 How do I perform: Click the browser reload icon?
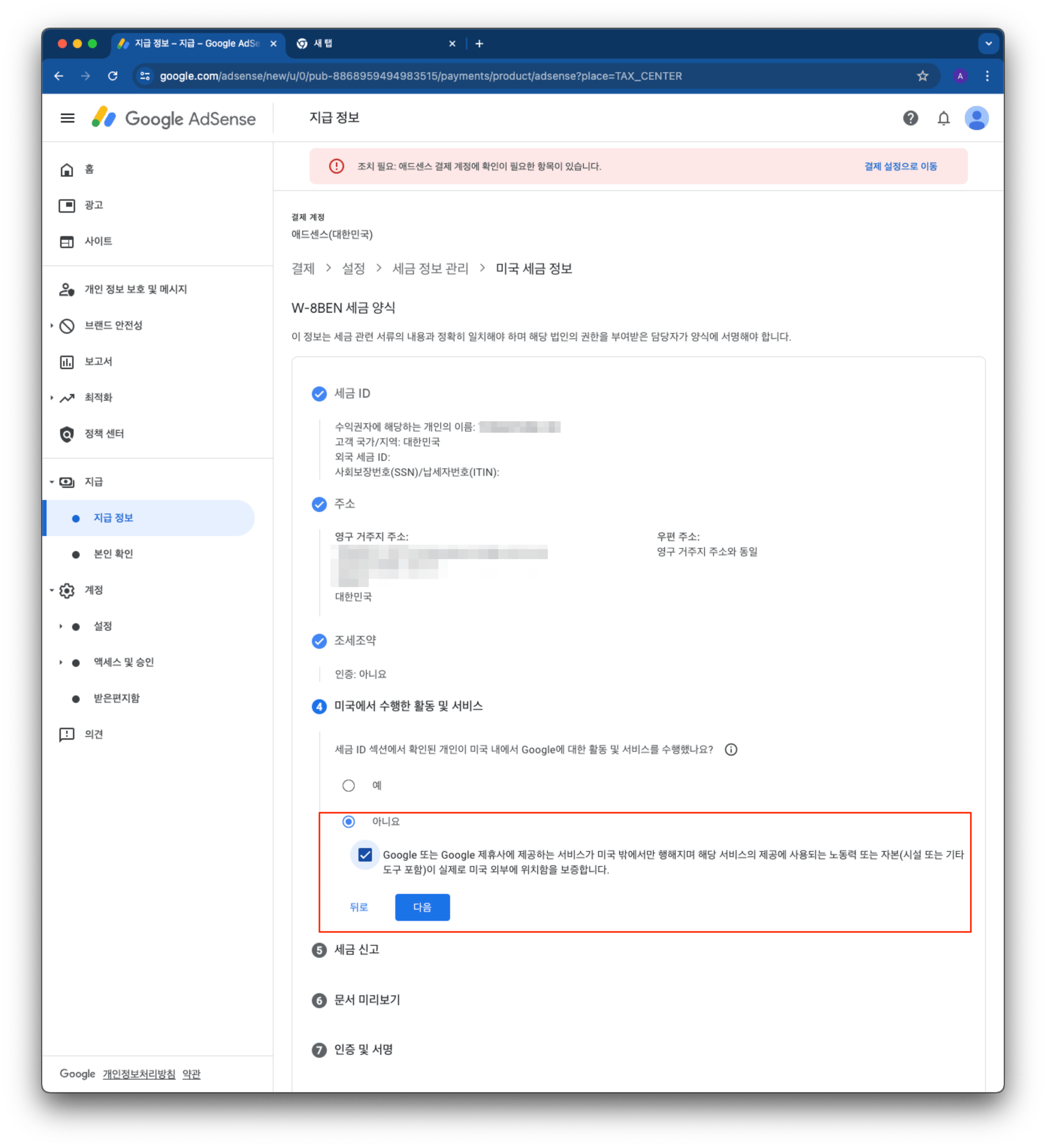point(112,76)
